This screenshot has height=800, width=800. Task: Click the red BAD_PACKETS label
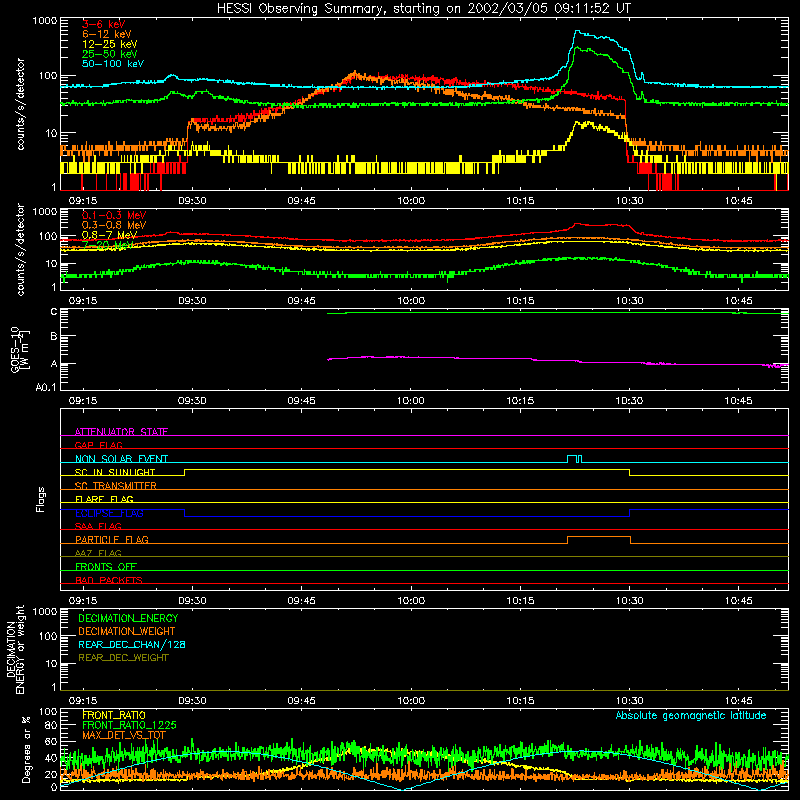click(109, 580)
